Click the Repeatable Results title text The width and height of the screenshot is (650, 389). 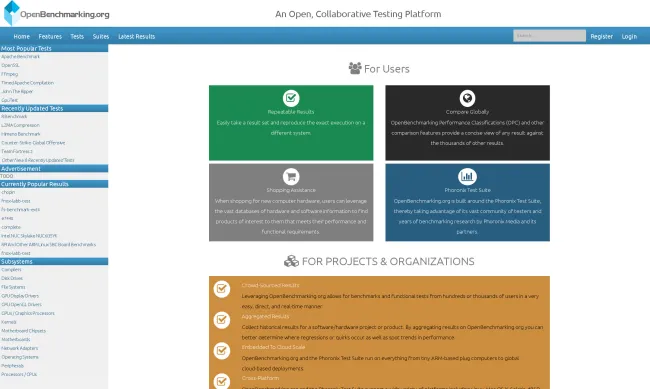[x=291, y=112]
